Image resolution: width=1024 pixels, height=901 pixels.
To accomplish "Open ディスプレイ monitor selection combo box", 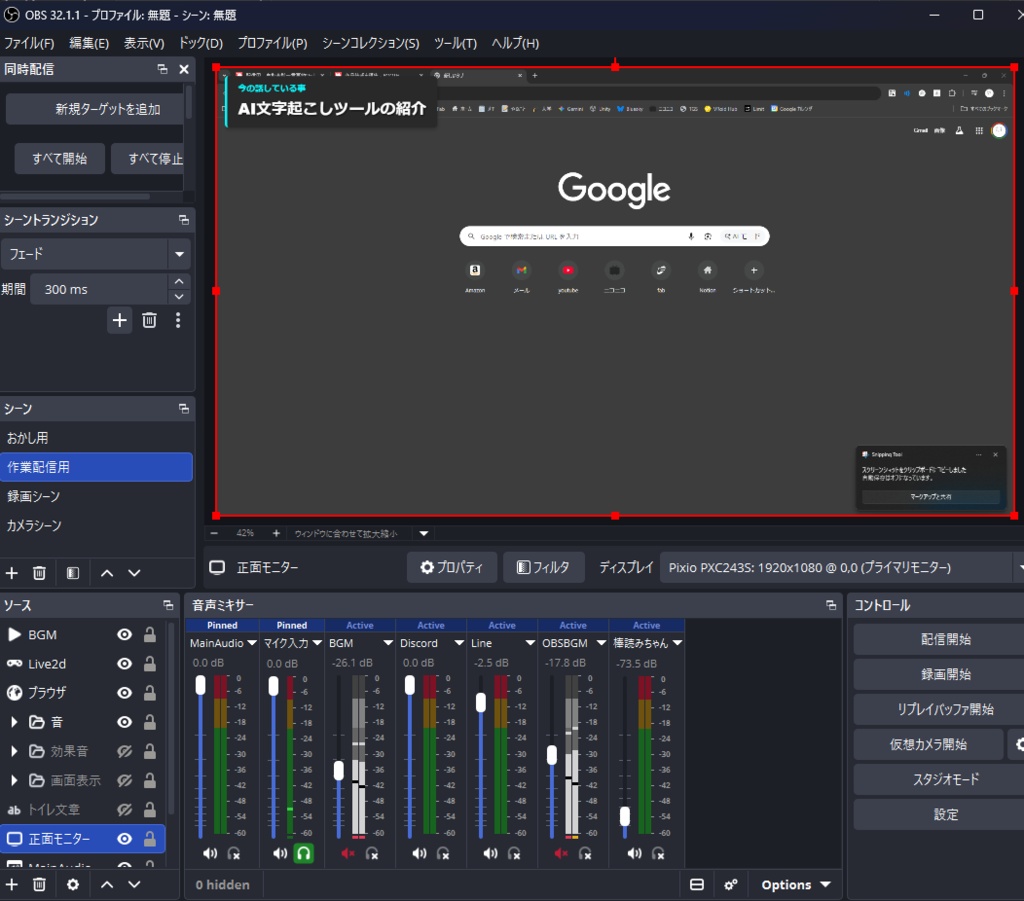I will [x=842, y=567].
